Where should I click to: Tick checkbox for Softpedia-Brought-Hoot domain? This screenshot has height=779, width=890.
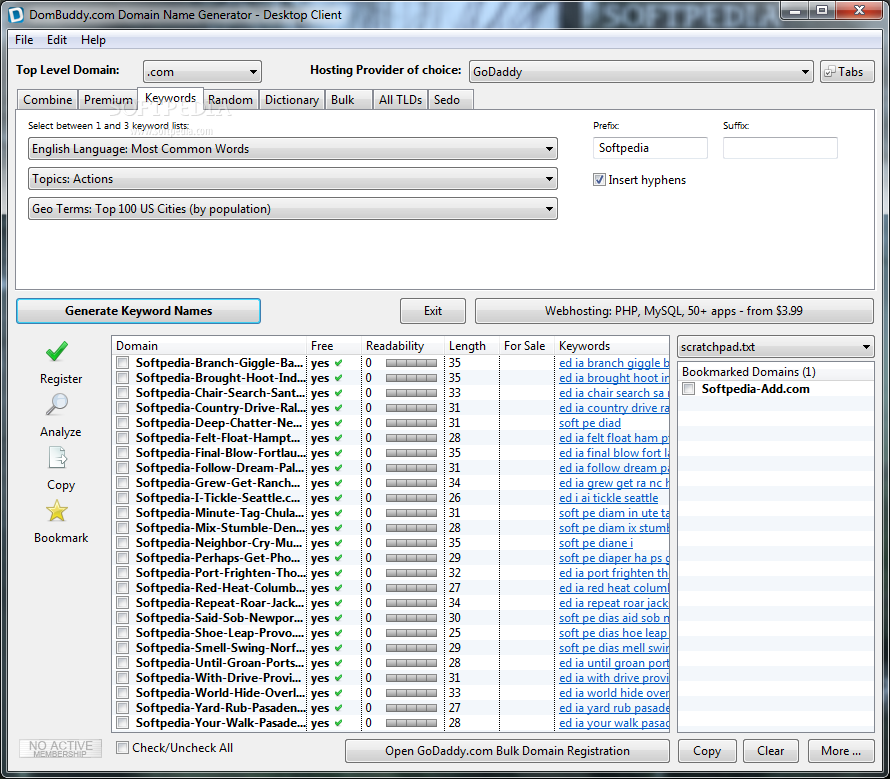point(123,378)
